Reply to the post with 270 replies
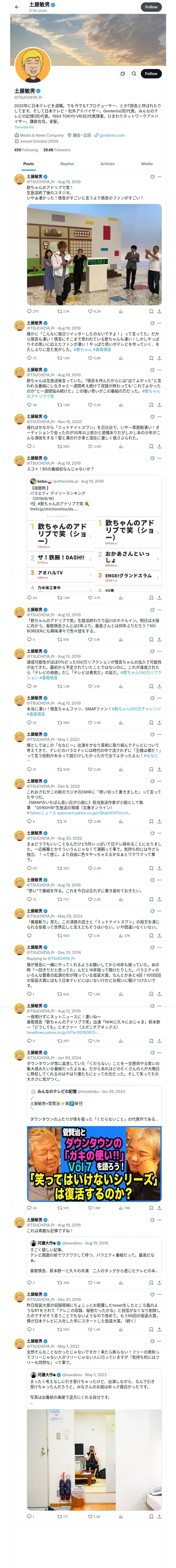 (x=28, y=311)
